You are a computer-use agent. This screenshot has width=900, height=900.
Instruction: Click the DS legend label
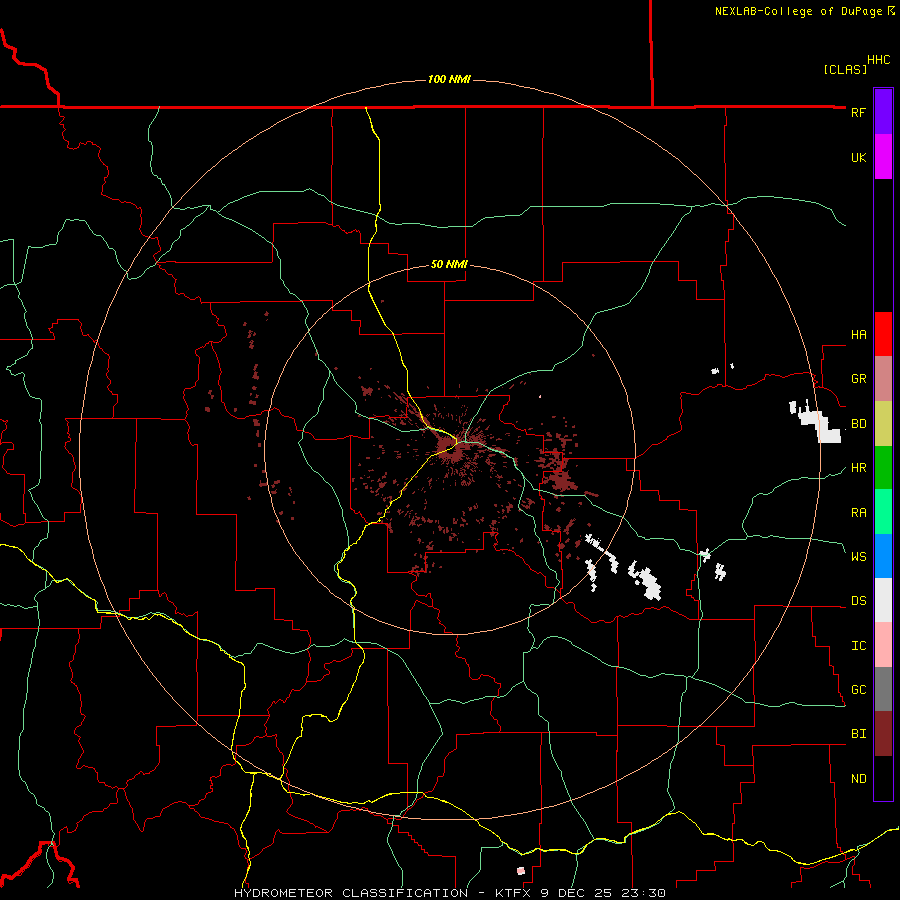(858, 600)
